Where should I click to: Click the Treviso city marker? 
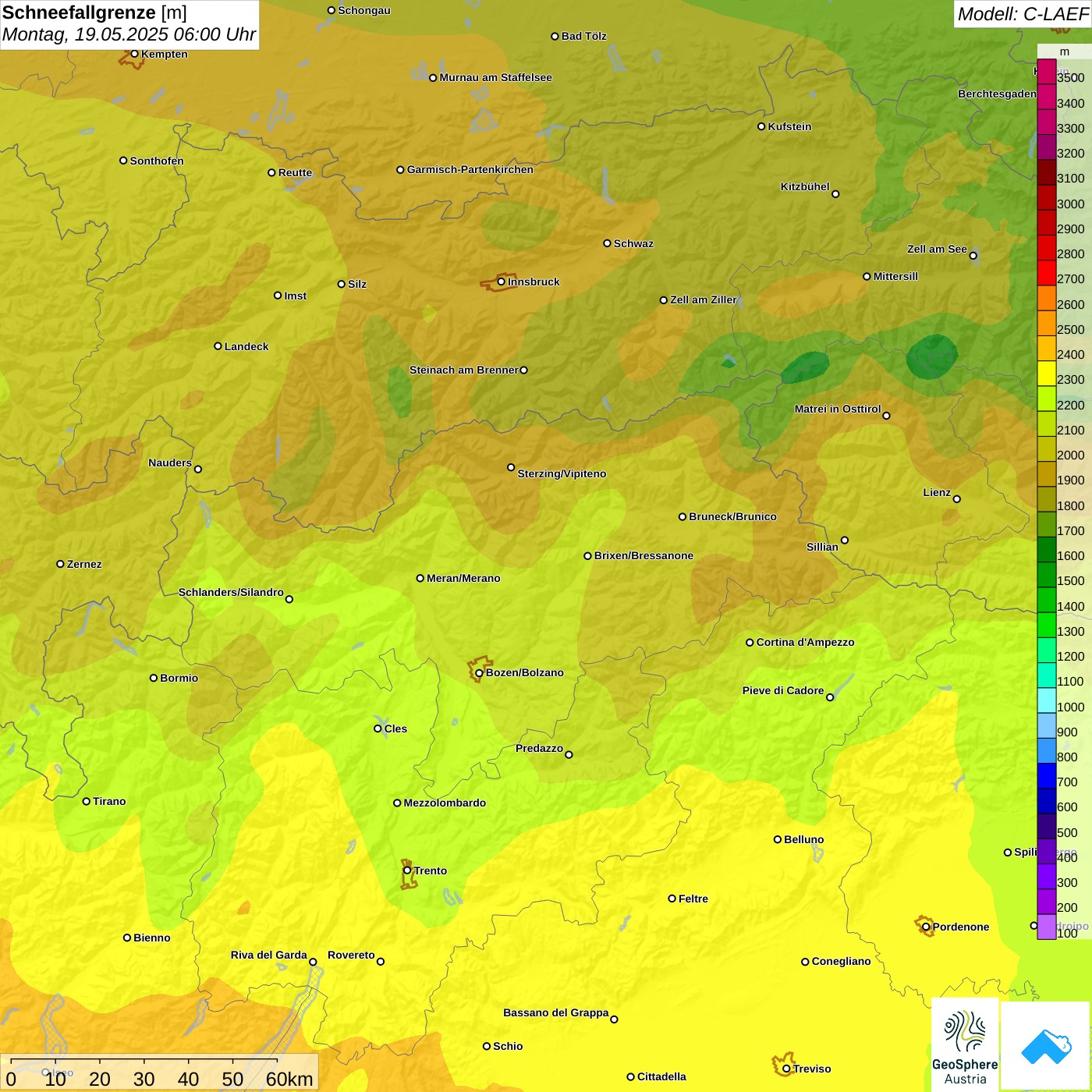(786, 1069)
